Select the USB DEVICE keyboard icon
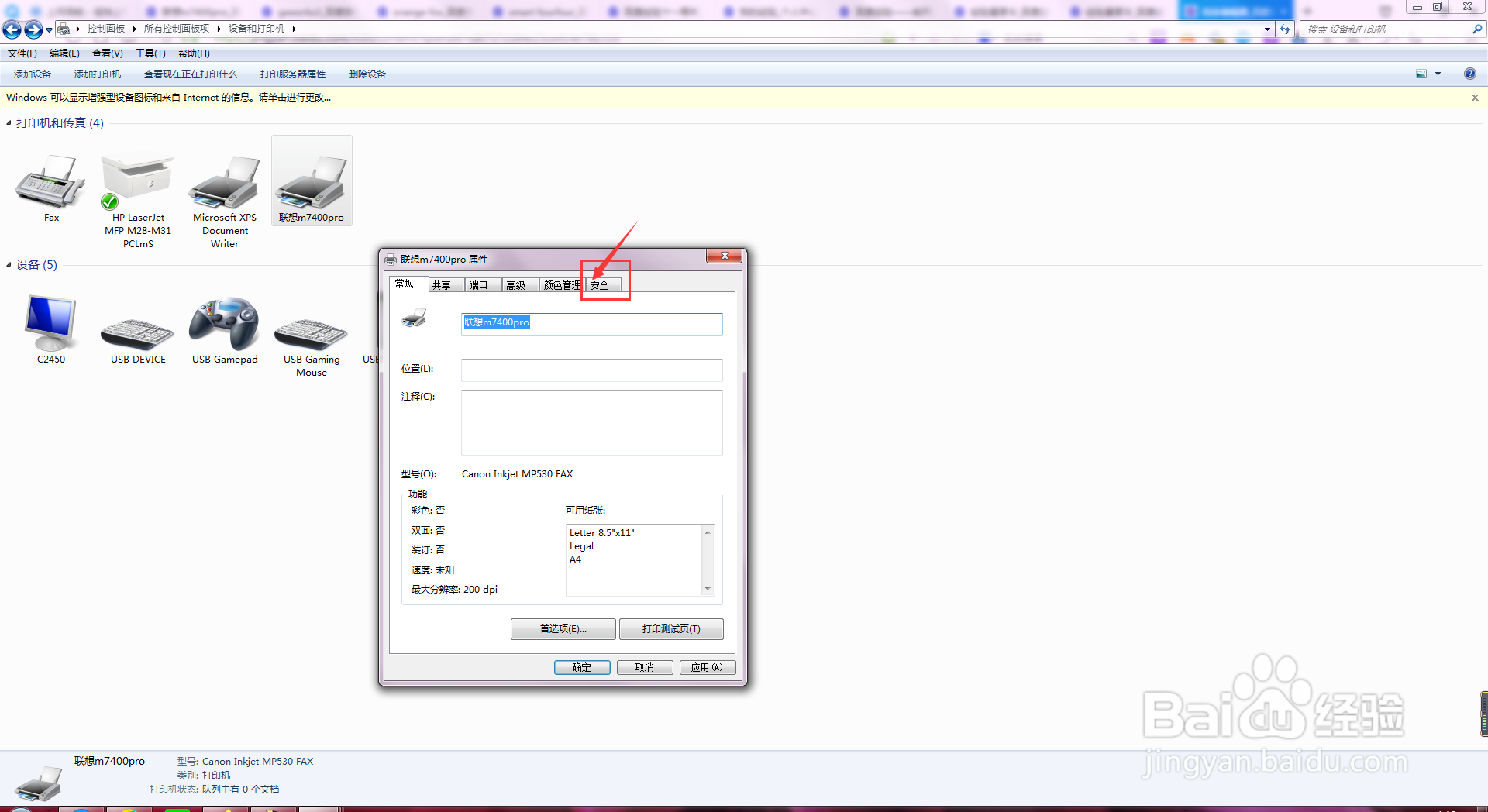This screenshot has height=812, width=1488. pyautogui.click(x=138, y=333)
